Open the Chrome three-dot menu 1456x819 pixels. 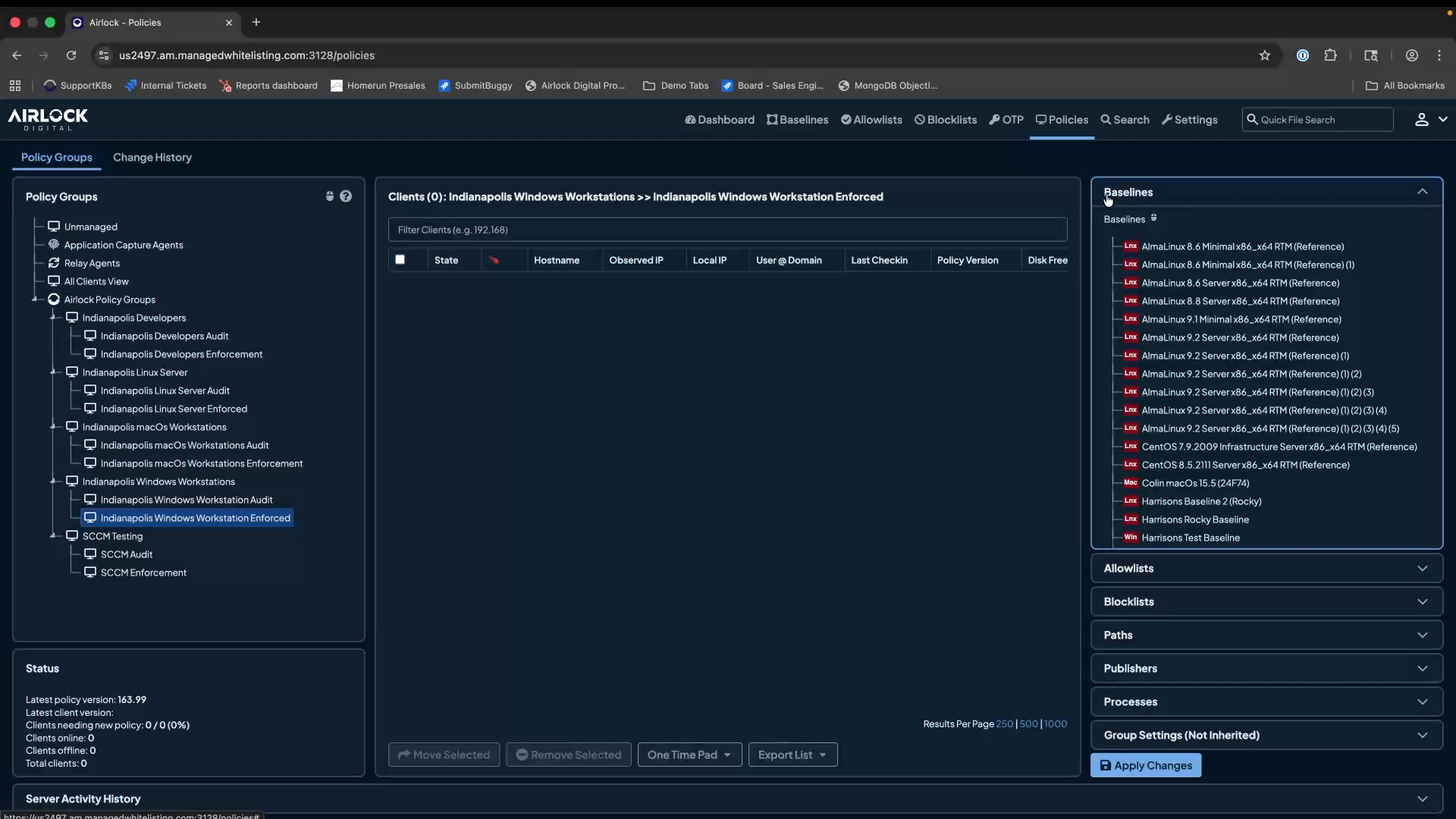[x=1440, y=55]
